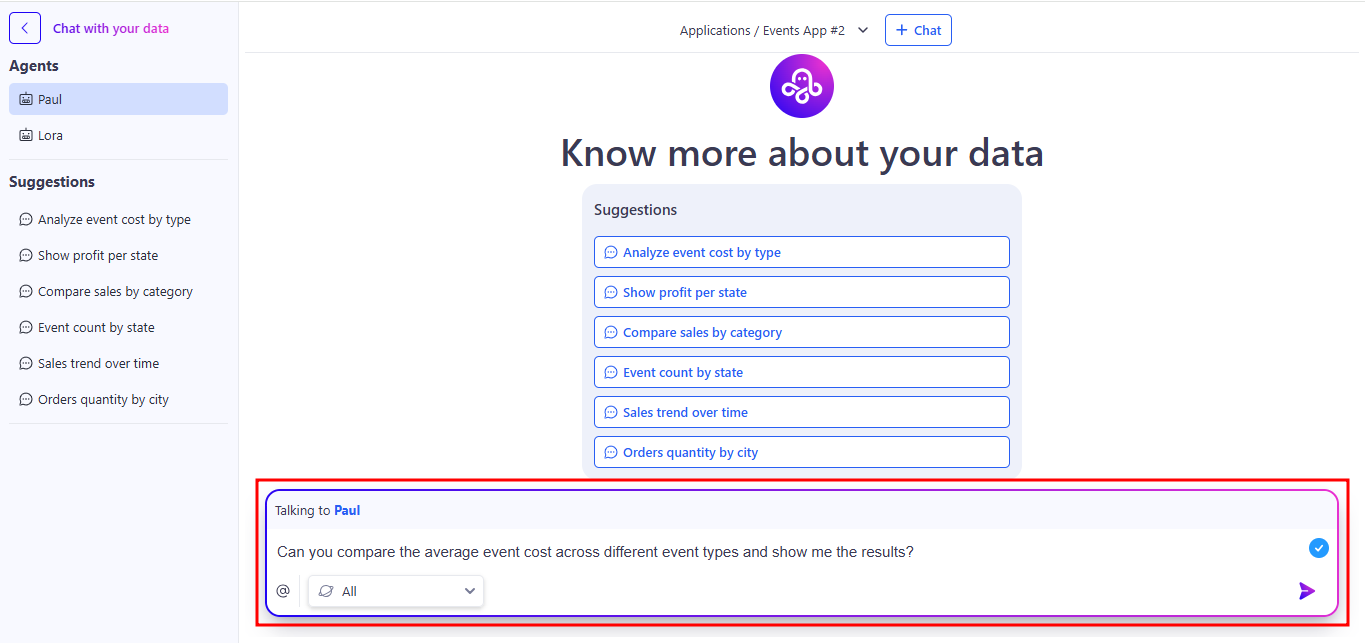Click the purple octopus logo
This screenshot has height=643, width=1365.
click(x=801, y=86)
